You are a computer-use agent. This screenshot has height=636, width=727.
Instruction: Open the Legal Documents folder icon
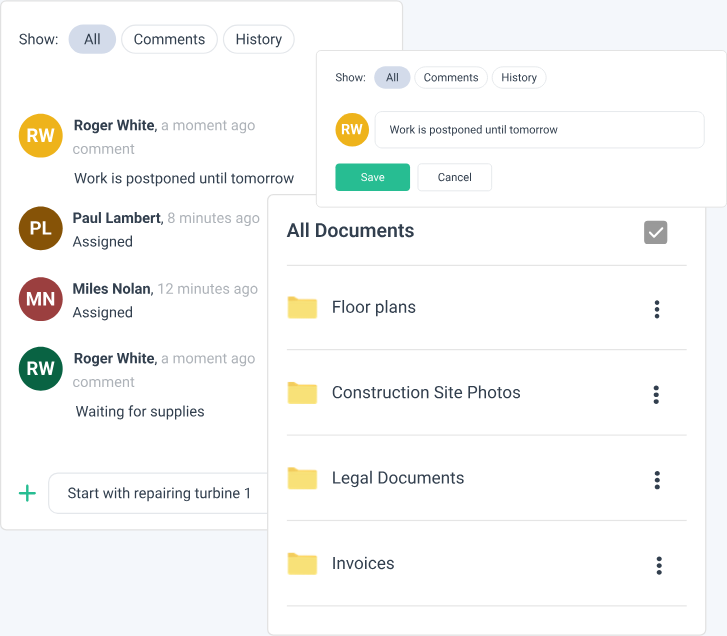(x=302, y=478)
